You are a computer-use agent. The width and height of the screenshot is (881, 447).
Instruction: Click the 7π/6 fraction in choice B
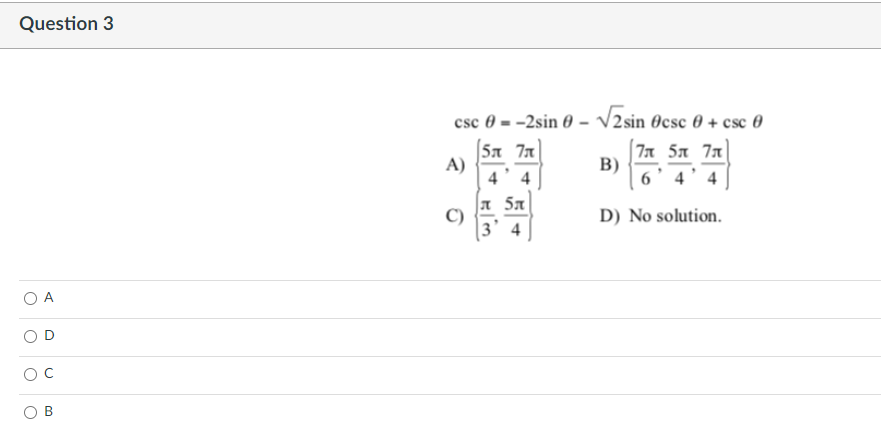645,165
